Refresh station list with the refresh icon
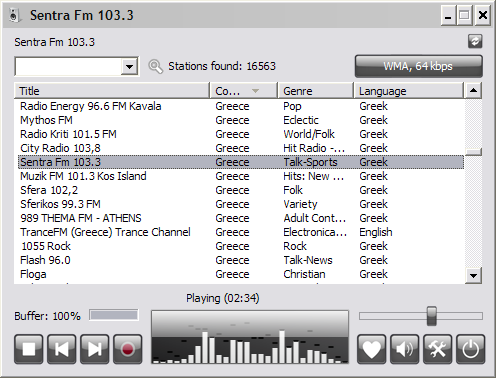Image resolution: width=496 pixels, height=378 pixels. [x=475, y=41]
